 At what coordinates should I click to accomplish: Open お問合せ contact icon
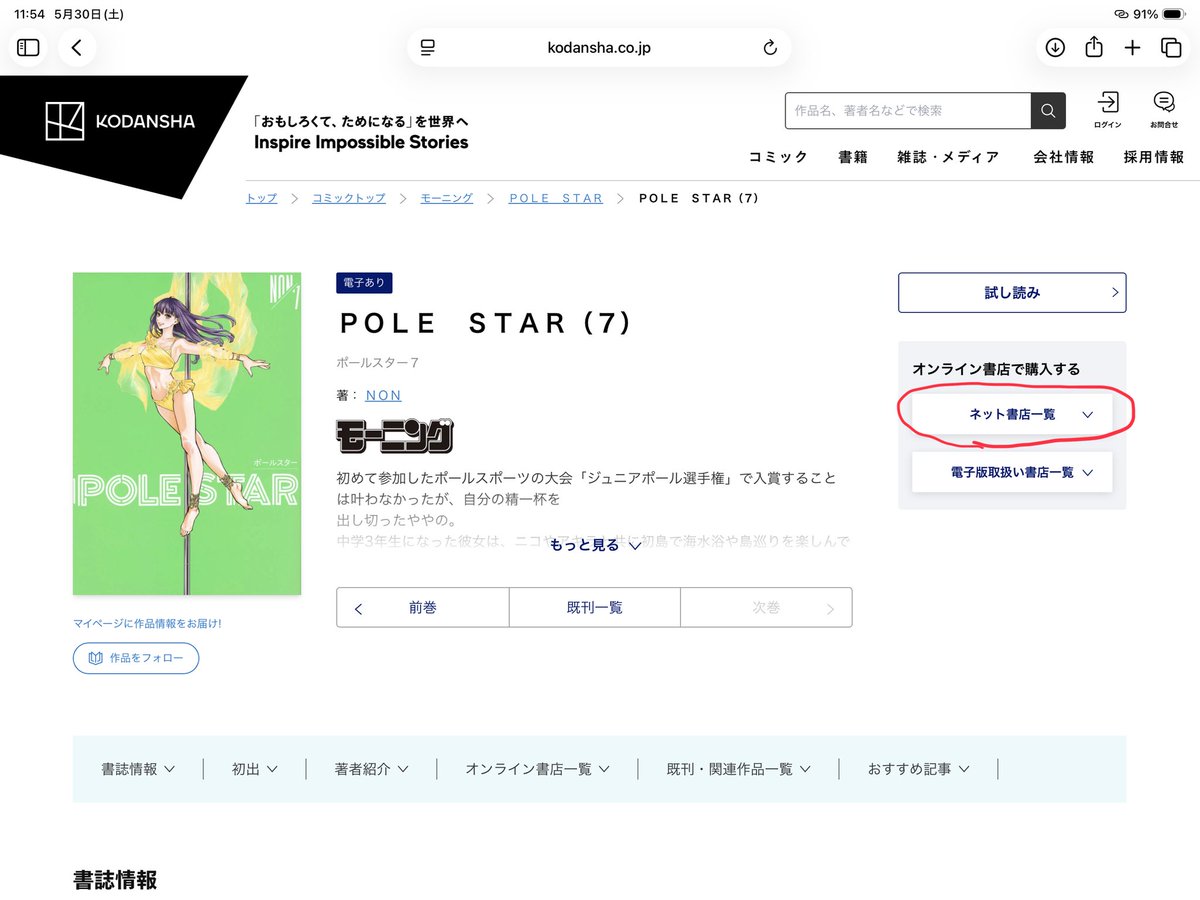click(1164, 110)
